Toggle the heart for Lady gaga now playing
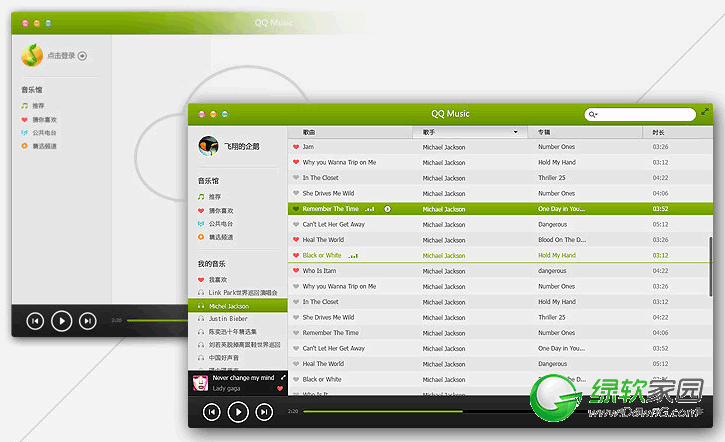Image resolution: width=725 pixels, height=442 pixels. [x=280, y=388]
